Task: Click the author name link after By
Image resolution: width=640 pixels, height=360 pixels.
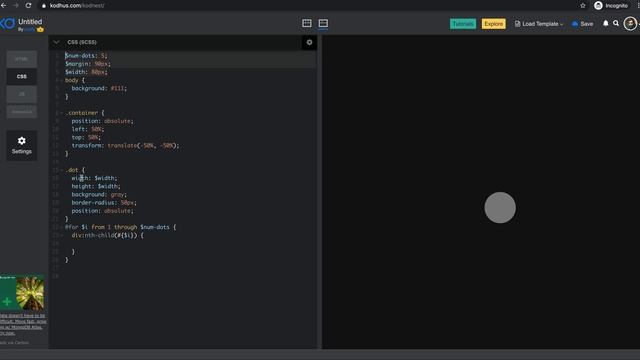Action: [x=30, y=29]
